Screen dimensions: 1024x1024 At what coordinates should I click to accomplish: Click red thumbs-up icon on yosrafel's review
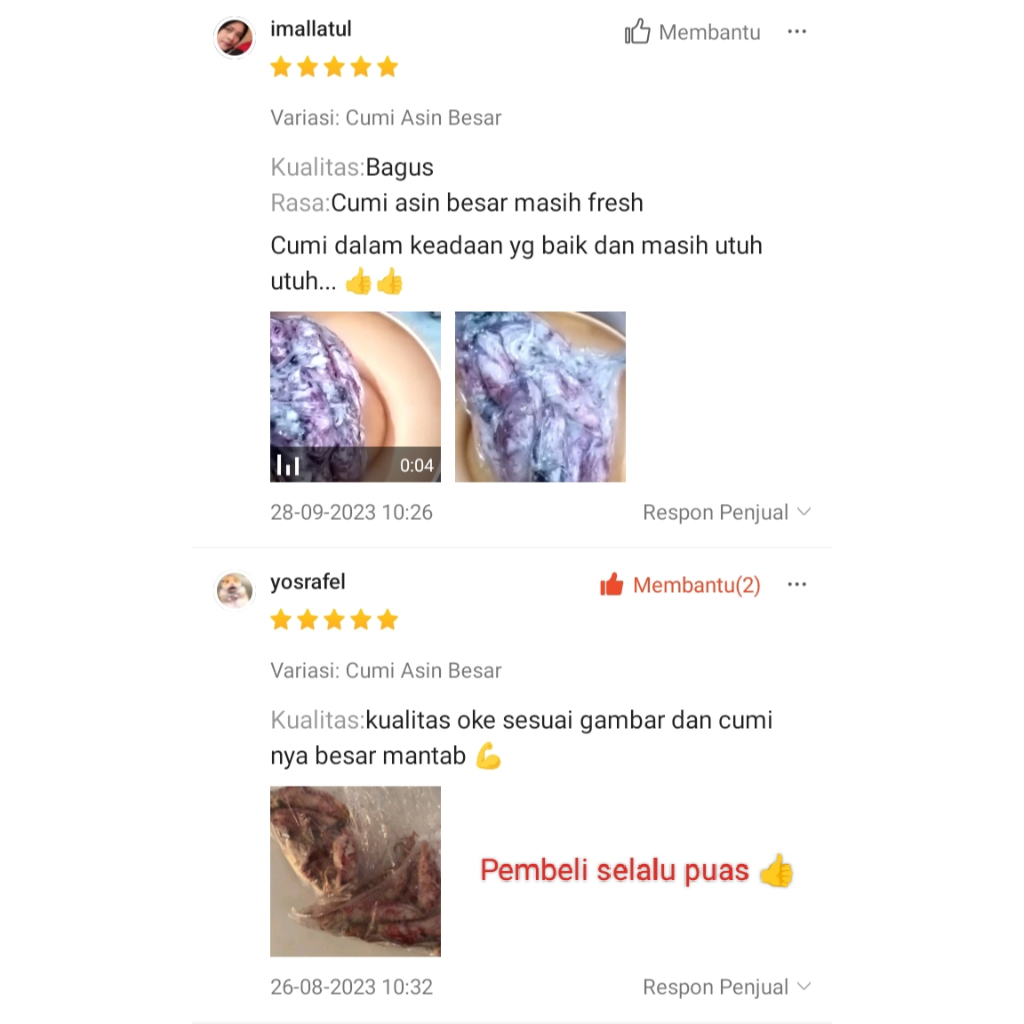coord(612,584)
